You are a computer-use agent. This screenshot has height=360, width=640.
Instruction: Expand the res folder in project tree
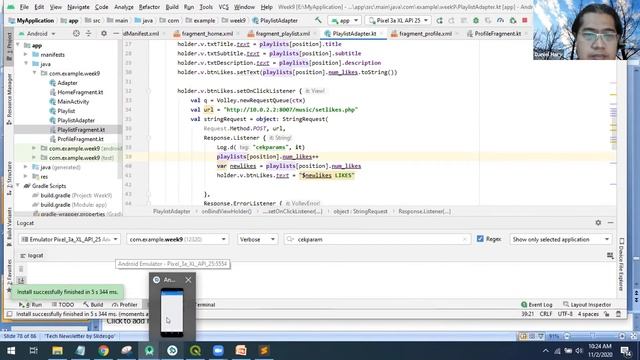pos(26,176)
